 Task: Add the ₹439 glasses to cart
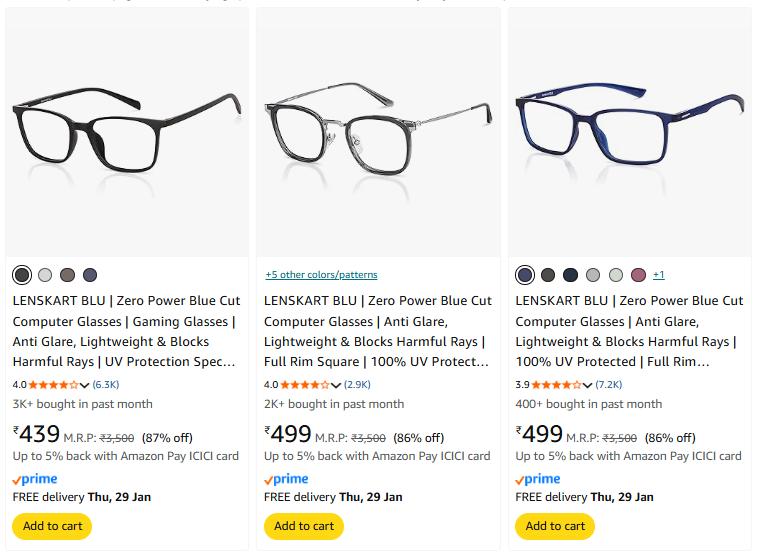[52, 526]
